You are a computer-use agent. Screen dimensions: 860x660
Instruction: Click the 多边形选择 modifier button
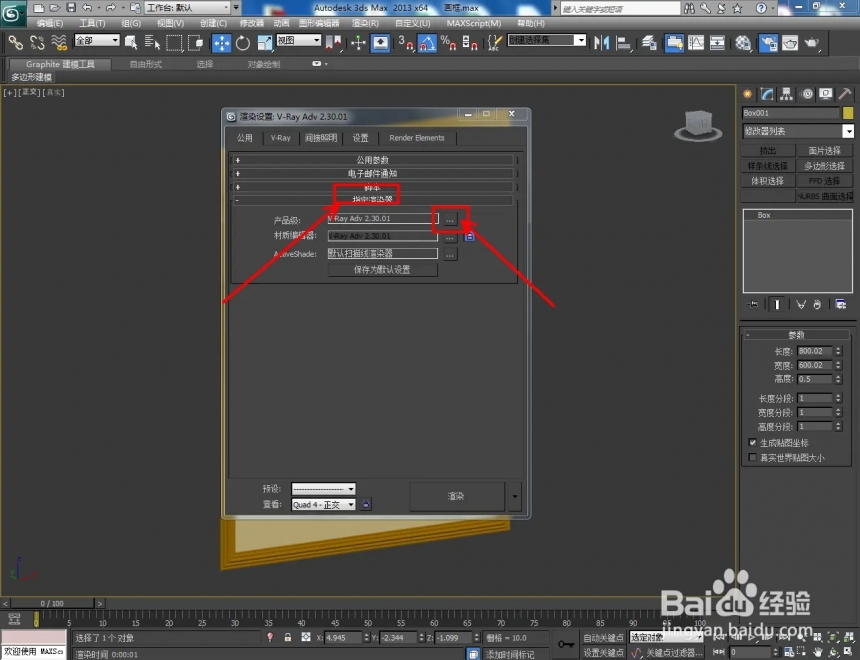click(x=824, y=165)
